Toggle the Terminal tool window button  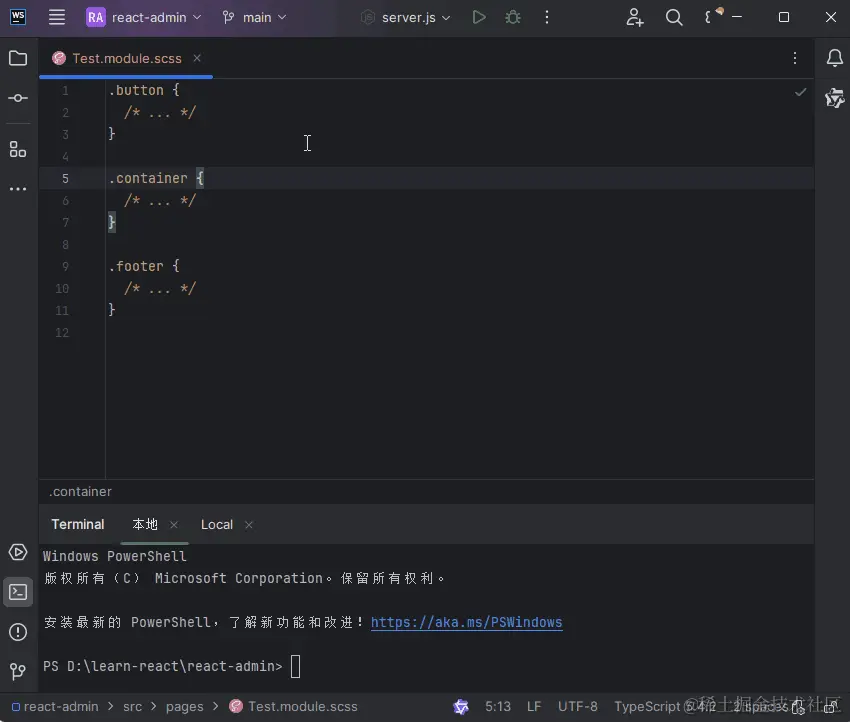18,592
